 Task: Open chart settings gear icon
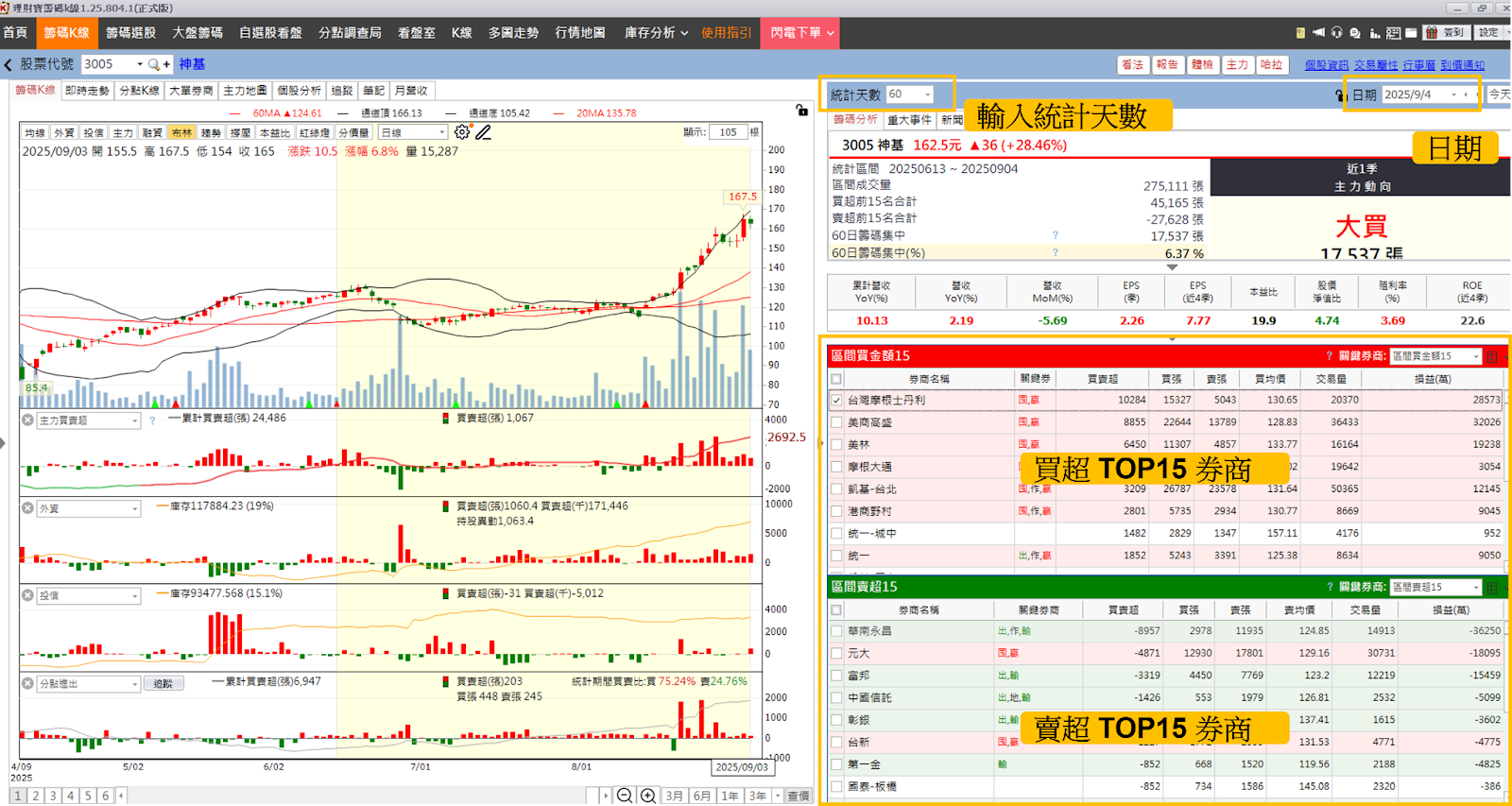(x=461, y=132)
